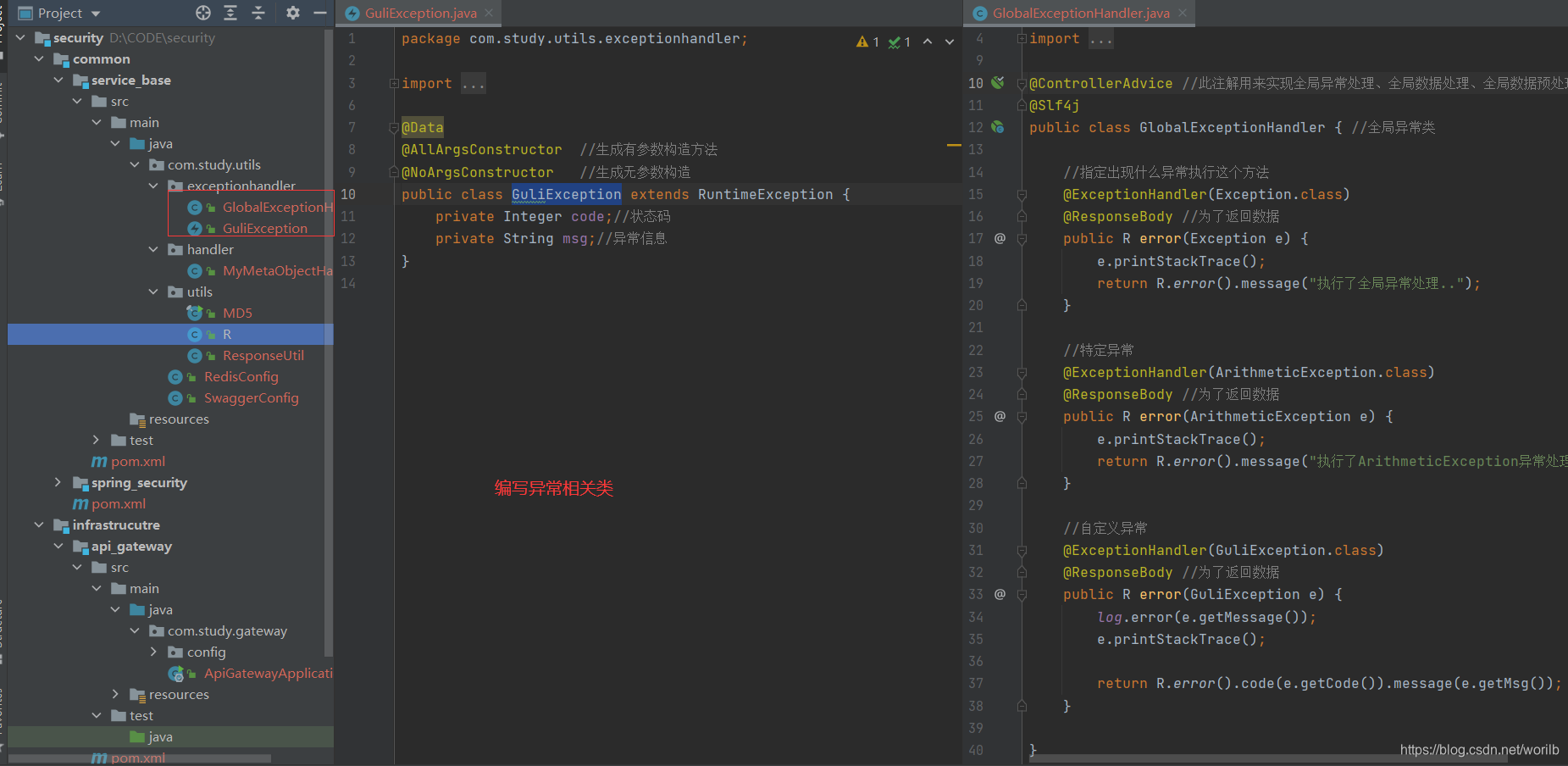Fold the error(ArithmeticException e) method
1568x766 pixels.
pos(1022,417)
